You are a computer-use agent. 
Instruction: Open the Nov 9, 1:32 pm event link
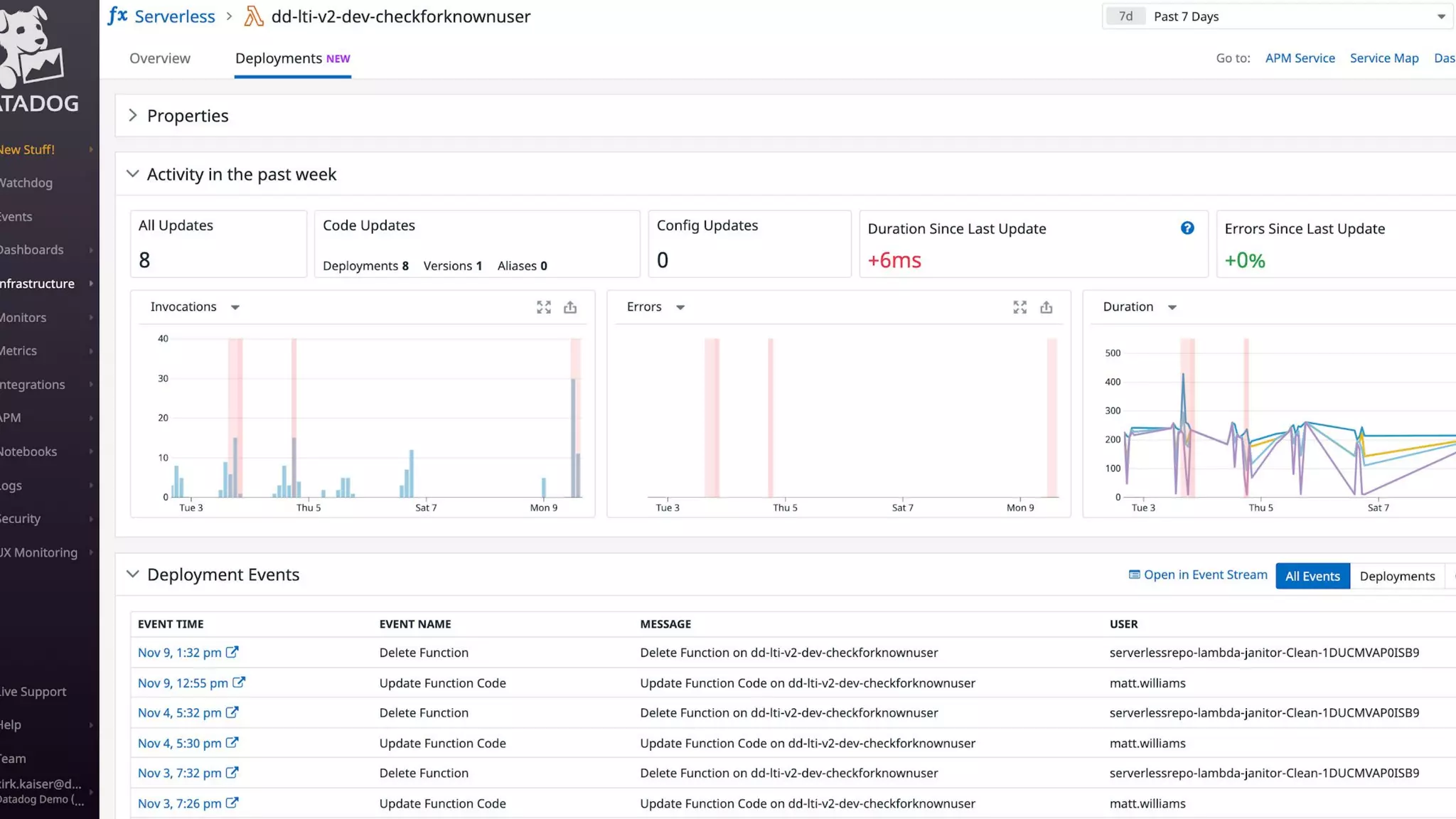[180, 653]
